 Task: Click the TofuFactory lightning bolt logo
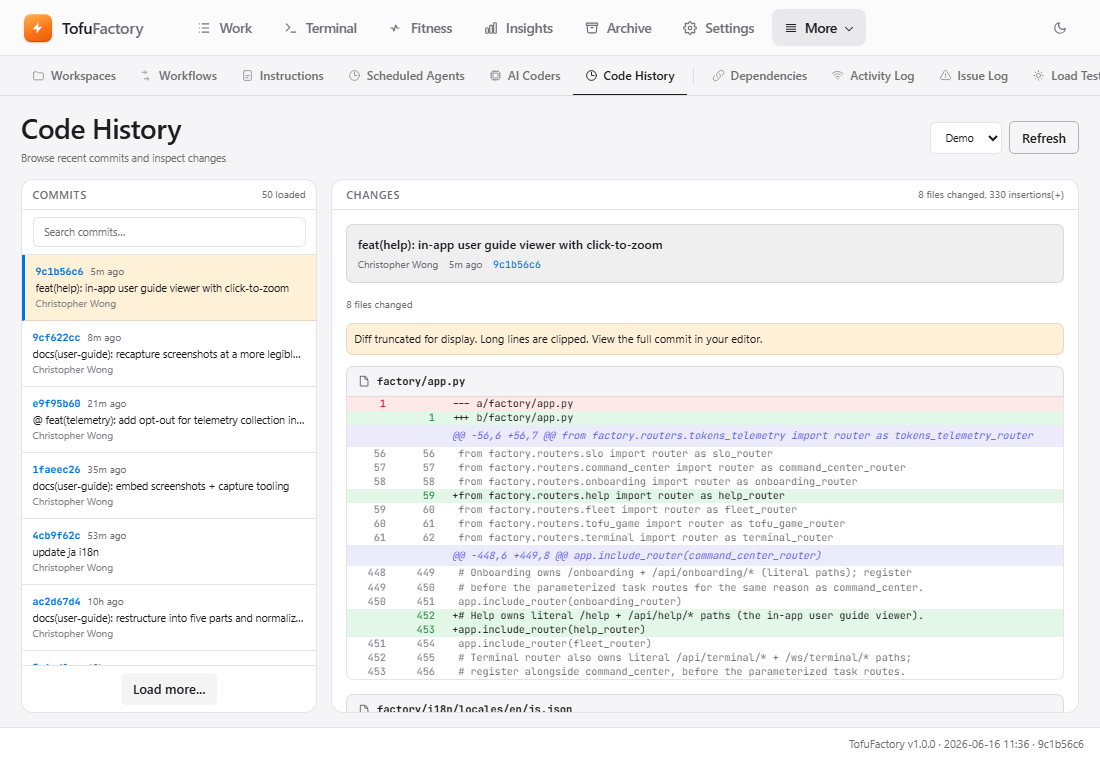coord(38,28)
